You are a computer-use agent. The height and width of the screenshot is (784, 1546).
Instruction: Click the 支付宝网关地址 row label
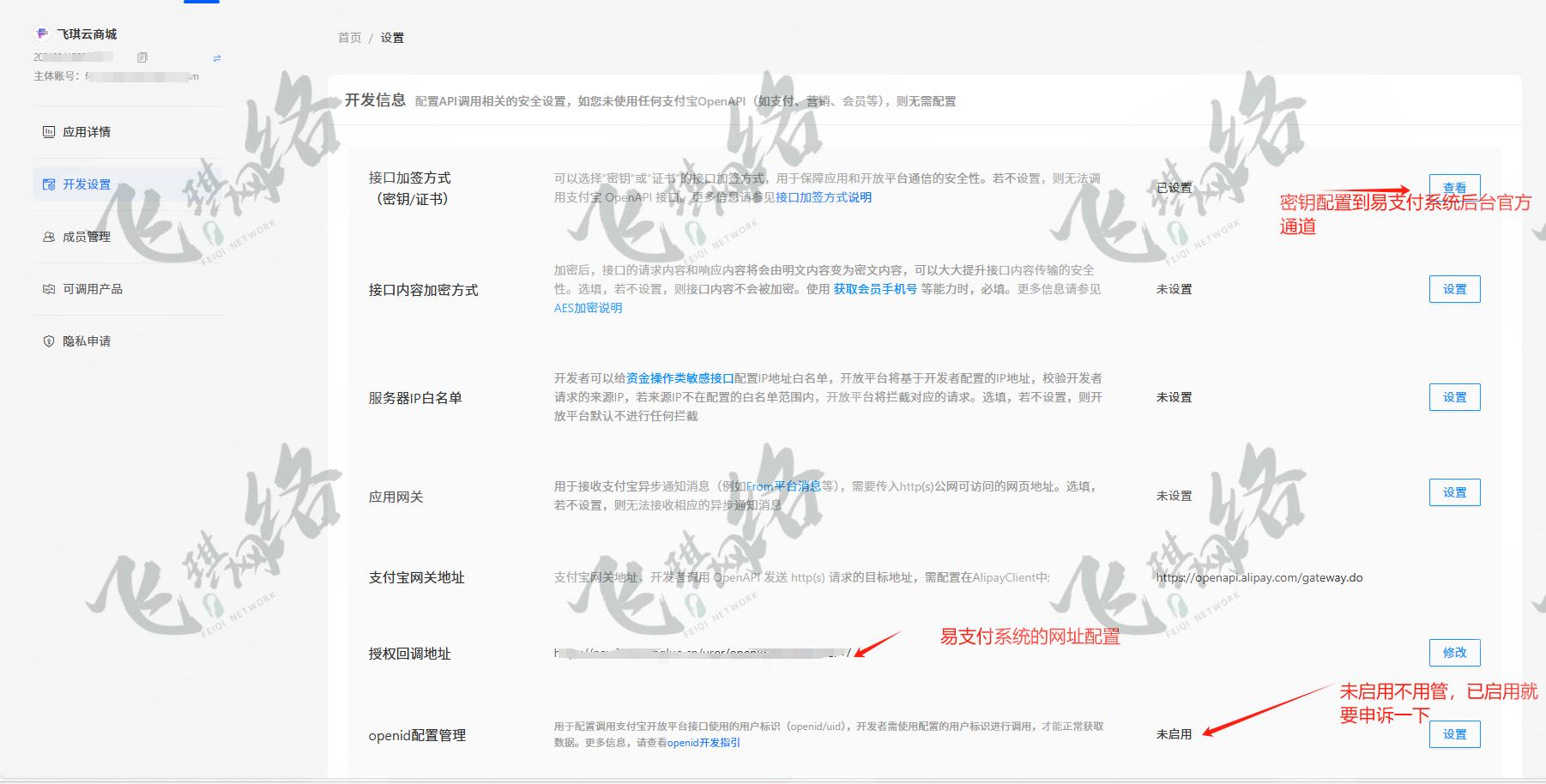coord(416,577)
